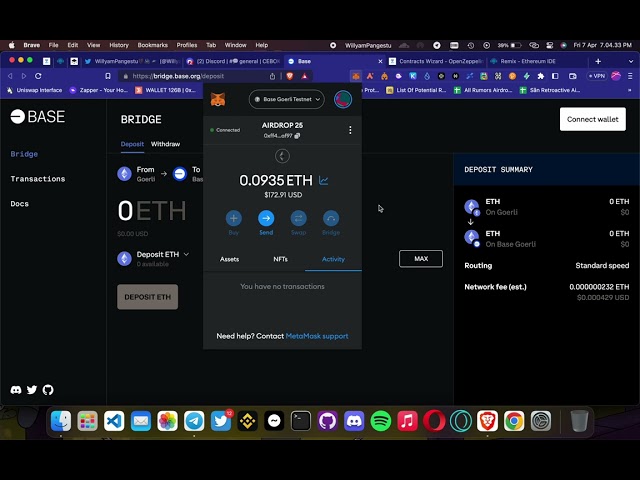Open GitHub Desktop from the dock

pyautogui.click(x=327, y=421)
